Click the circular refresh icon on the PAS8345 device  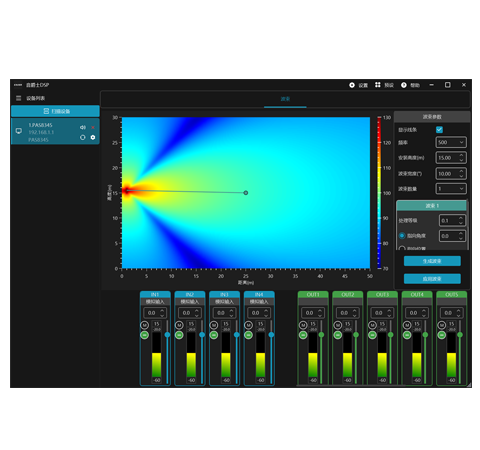[83, 137]
